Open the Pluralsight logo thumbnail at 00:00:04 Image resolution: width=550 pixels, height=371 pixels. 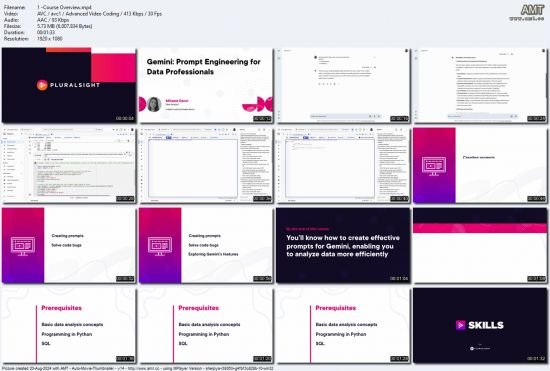(69, 85)
